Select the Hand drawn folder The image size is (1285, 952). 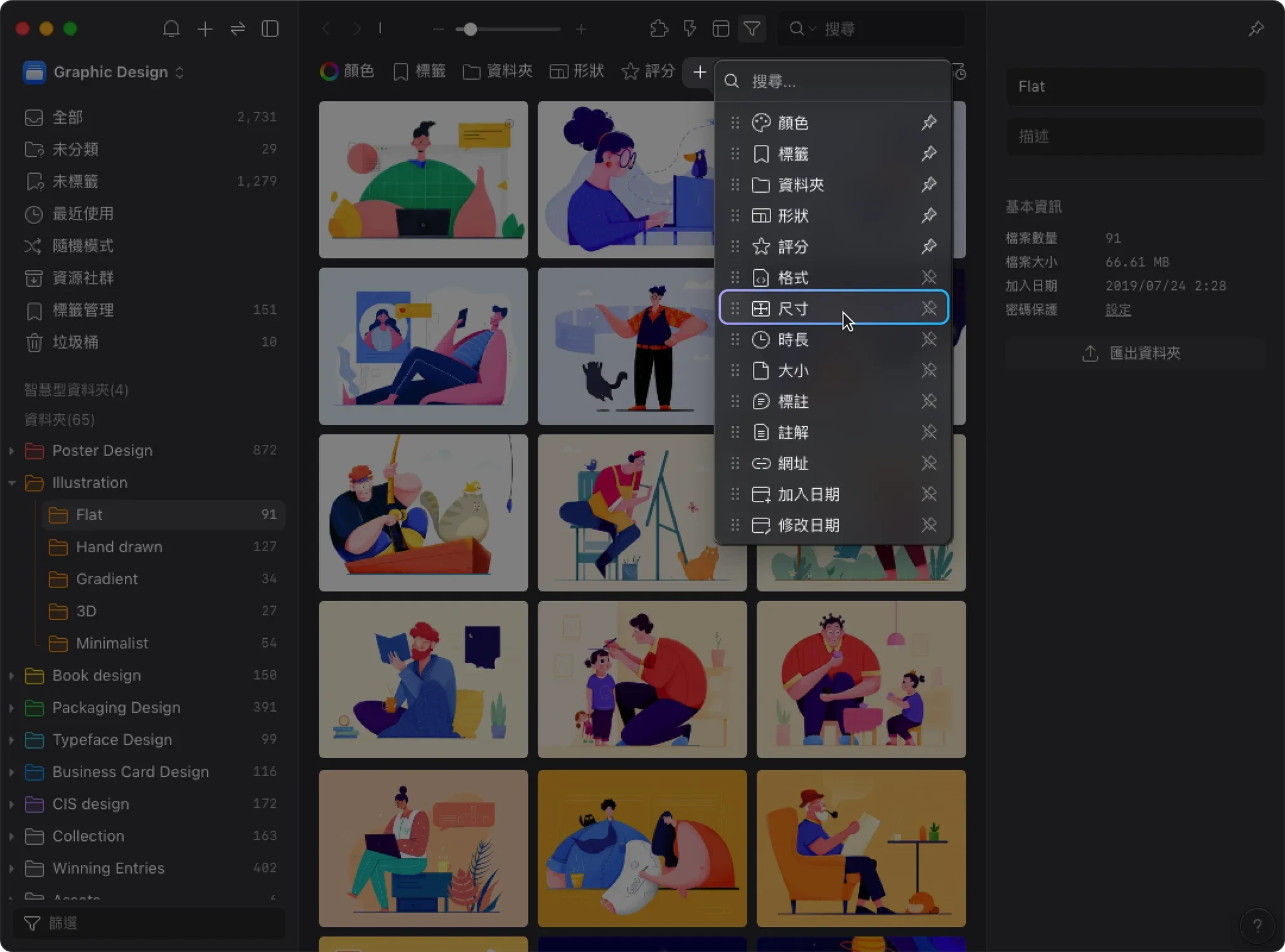coord(163,547)
